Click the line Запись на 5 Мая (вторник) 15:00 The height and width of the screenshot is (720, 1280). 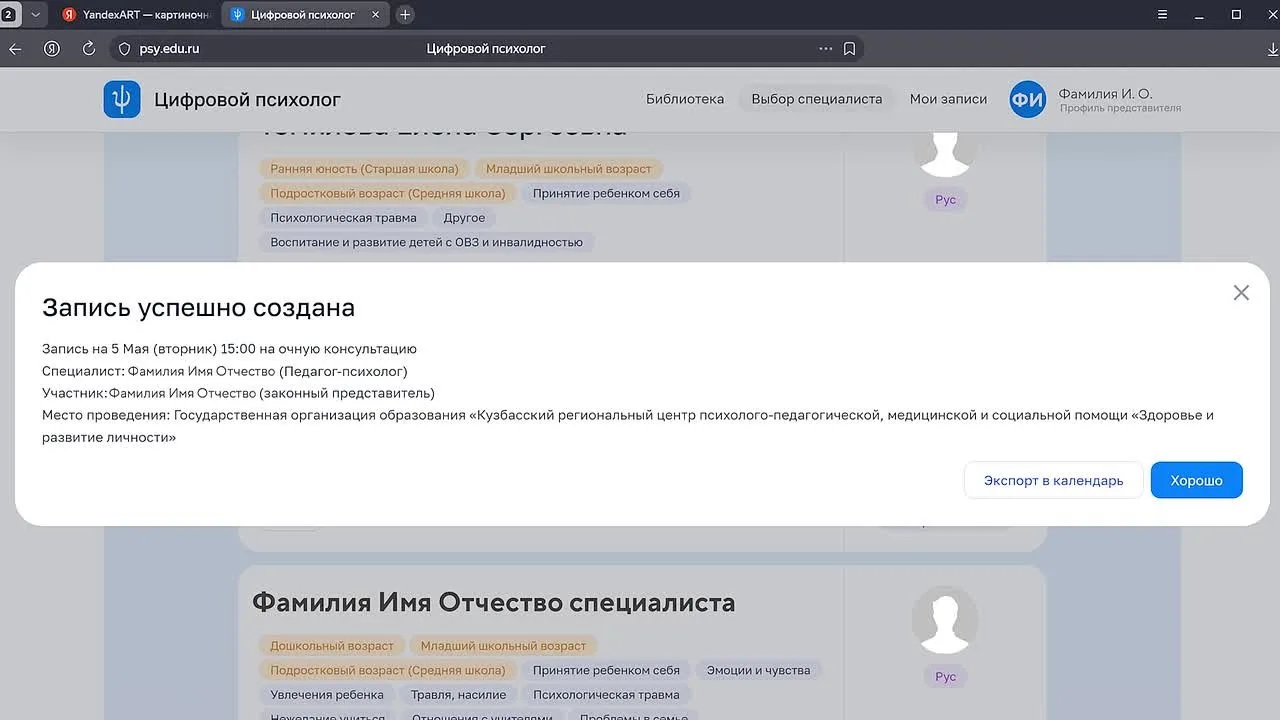tap(229, 349)
